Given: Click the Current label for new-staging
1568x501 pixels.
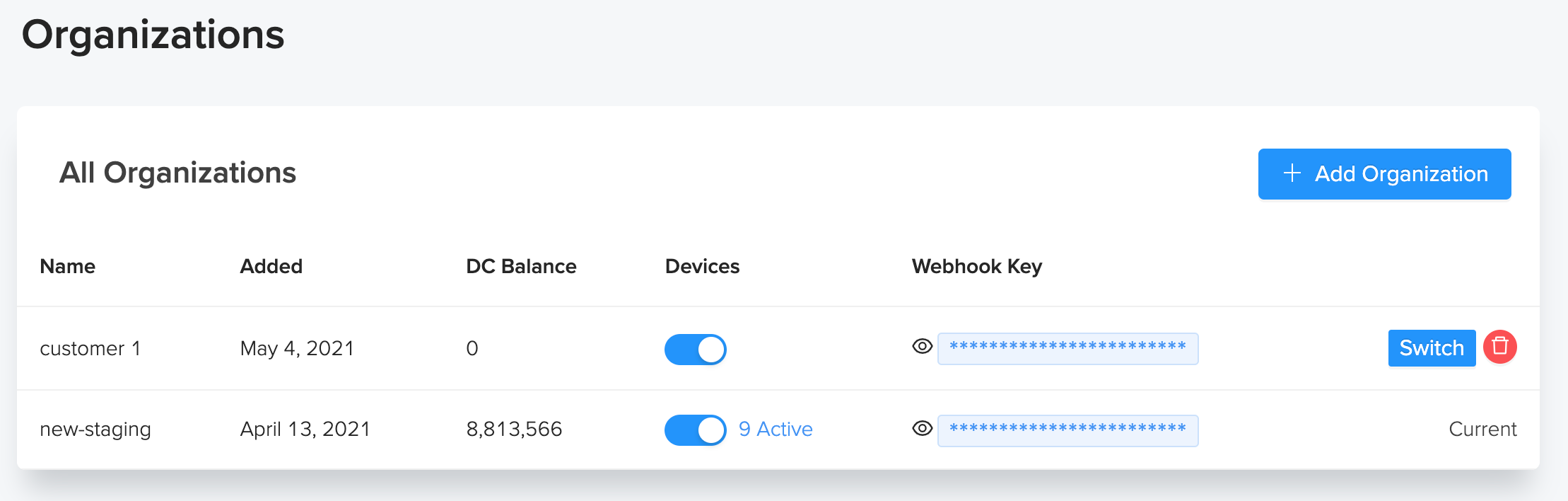Looking at the screenshot, I should pos(1482,430).
